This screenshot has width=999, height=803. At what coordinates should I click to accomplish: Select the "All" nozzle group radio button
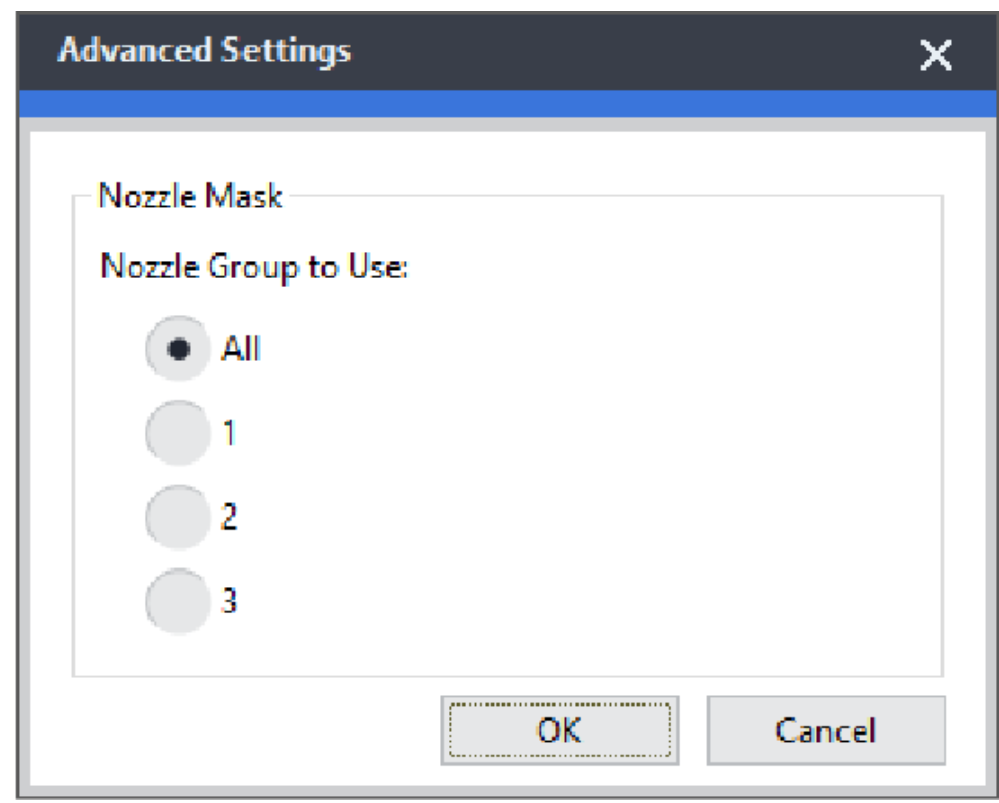click(x=176, y=350)
